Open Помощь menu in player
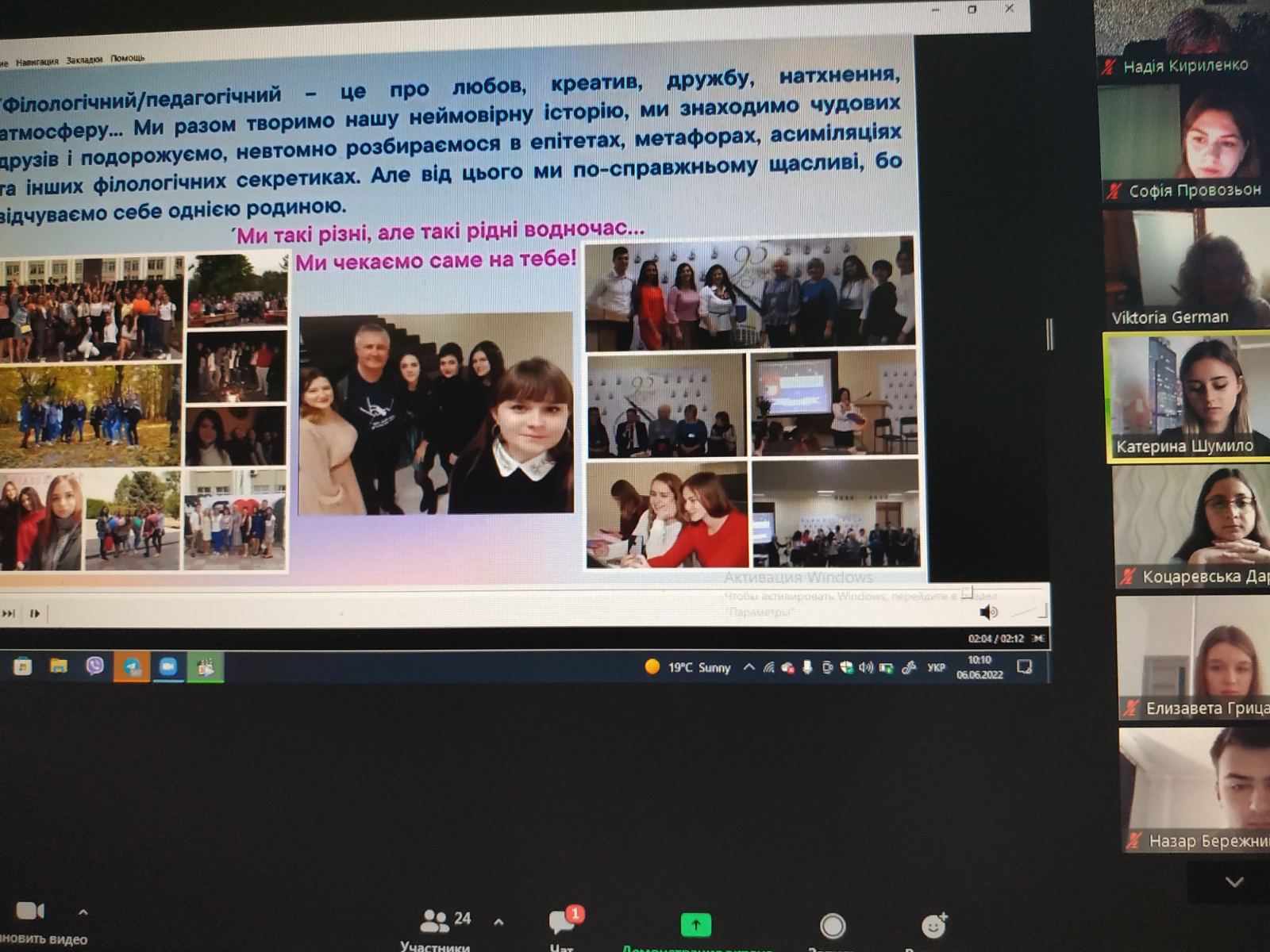The image size is (1270, 952). [128, 58]
